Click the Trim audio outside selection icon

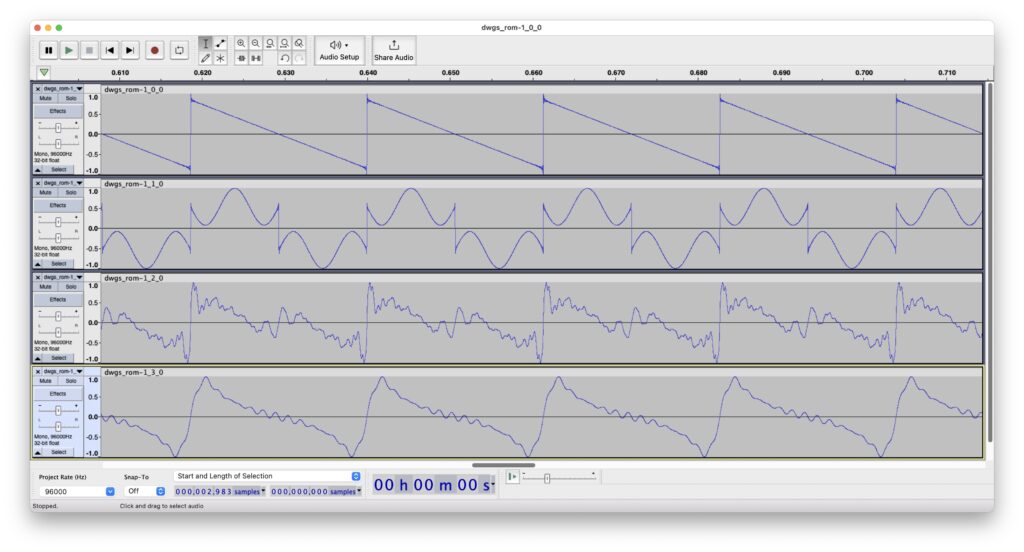(x=241, y=59)
